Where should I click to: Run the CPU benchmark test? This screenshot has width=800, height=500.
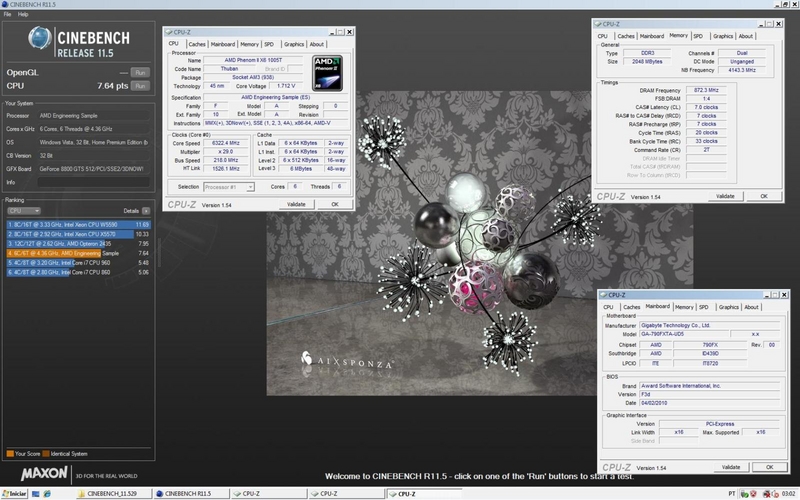[140, 87]
